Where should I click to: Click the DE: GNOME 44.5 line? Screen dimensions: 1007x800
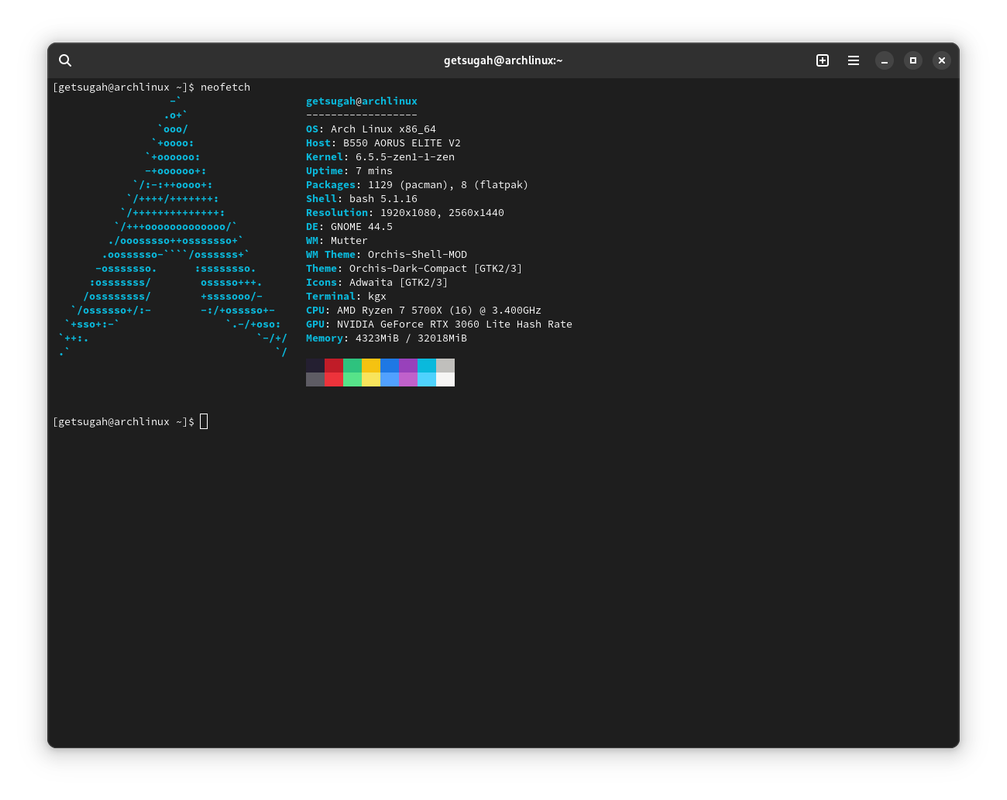349,227
